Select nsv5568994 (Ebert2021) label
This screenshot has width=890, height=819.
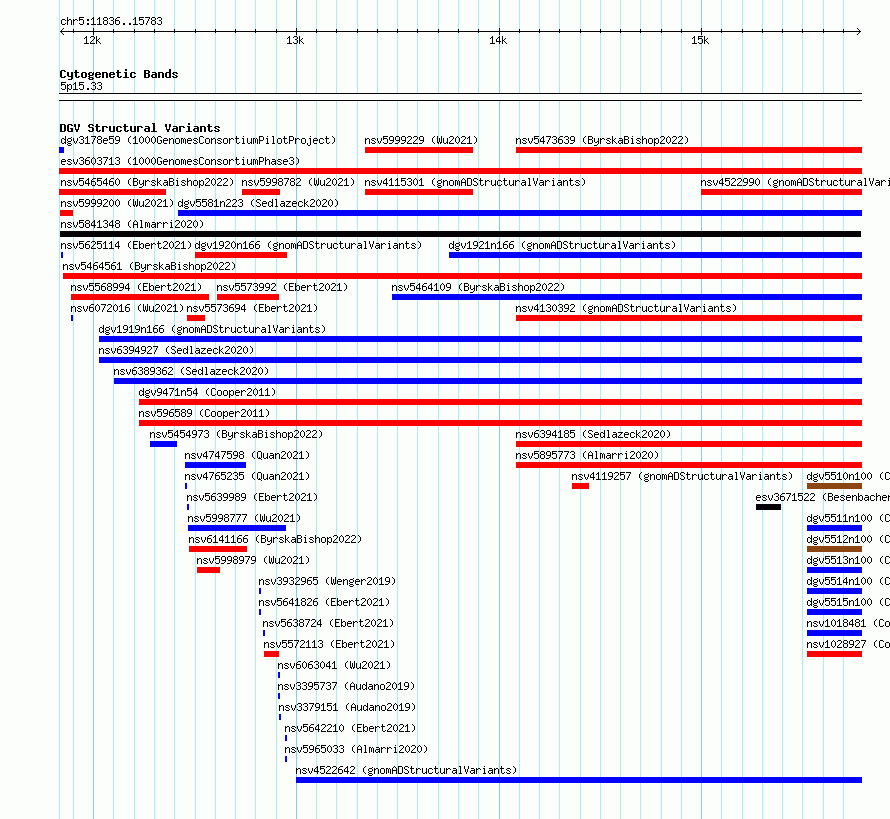136,287
